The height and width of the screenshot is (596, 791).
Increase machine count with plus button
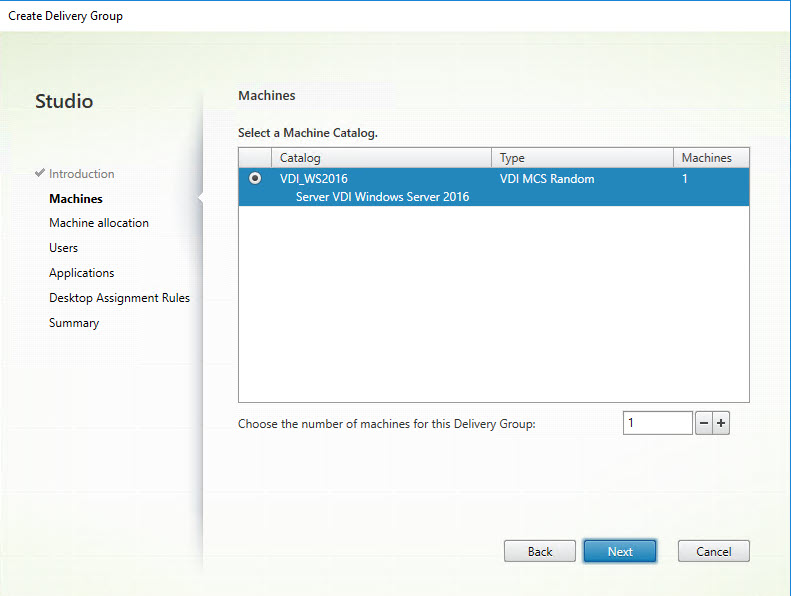point(721,423)
